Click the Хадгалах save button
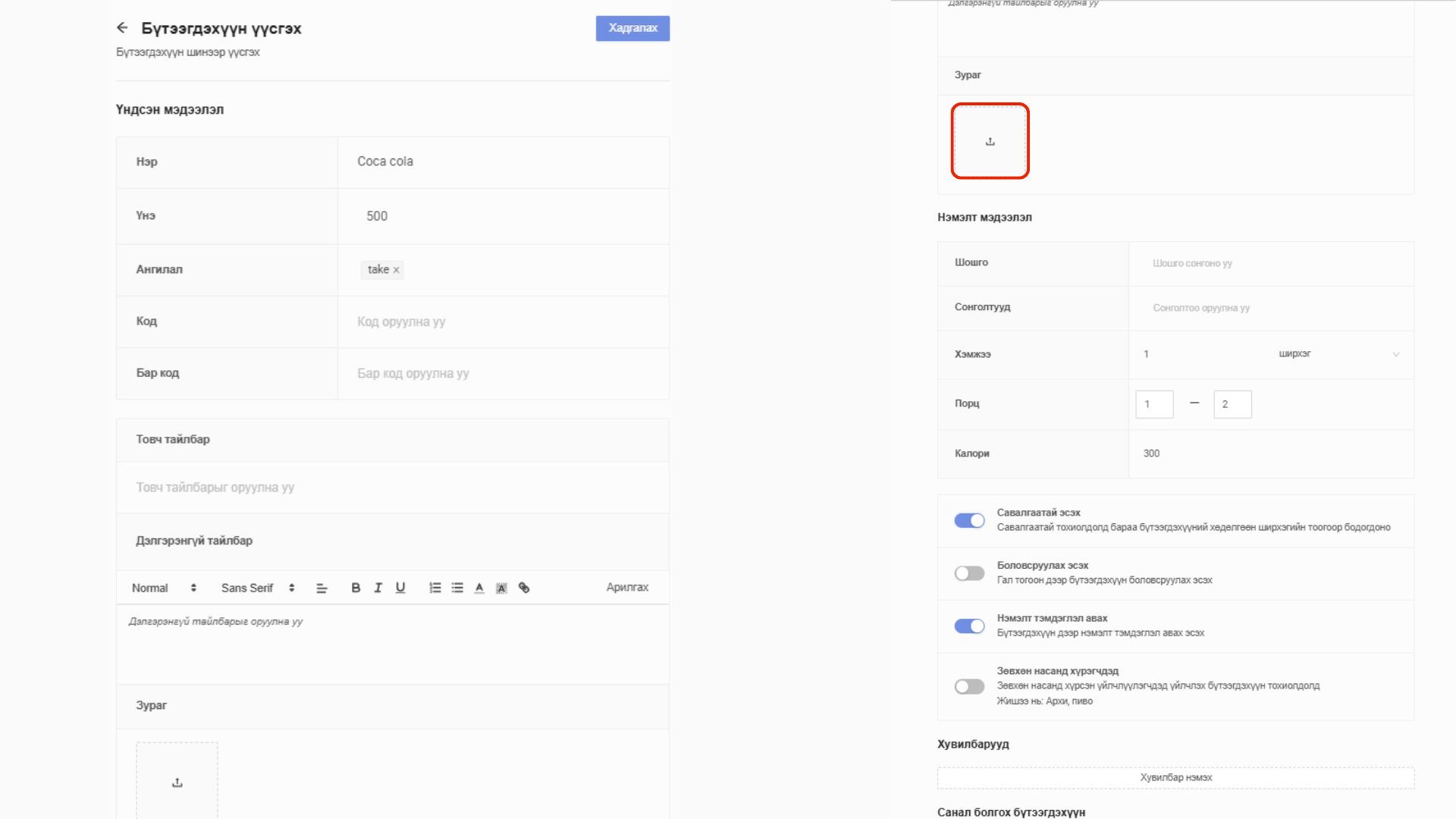Screen dimensions: 1456x819 tap(632, 28)
